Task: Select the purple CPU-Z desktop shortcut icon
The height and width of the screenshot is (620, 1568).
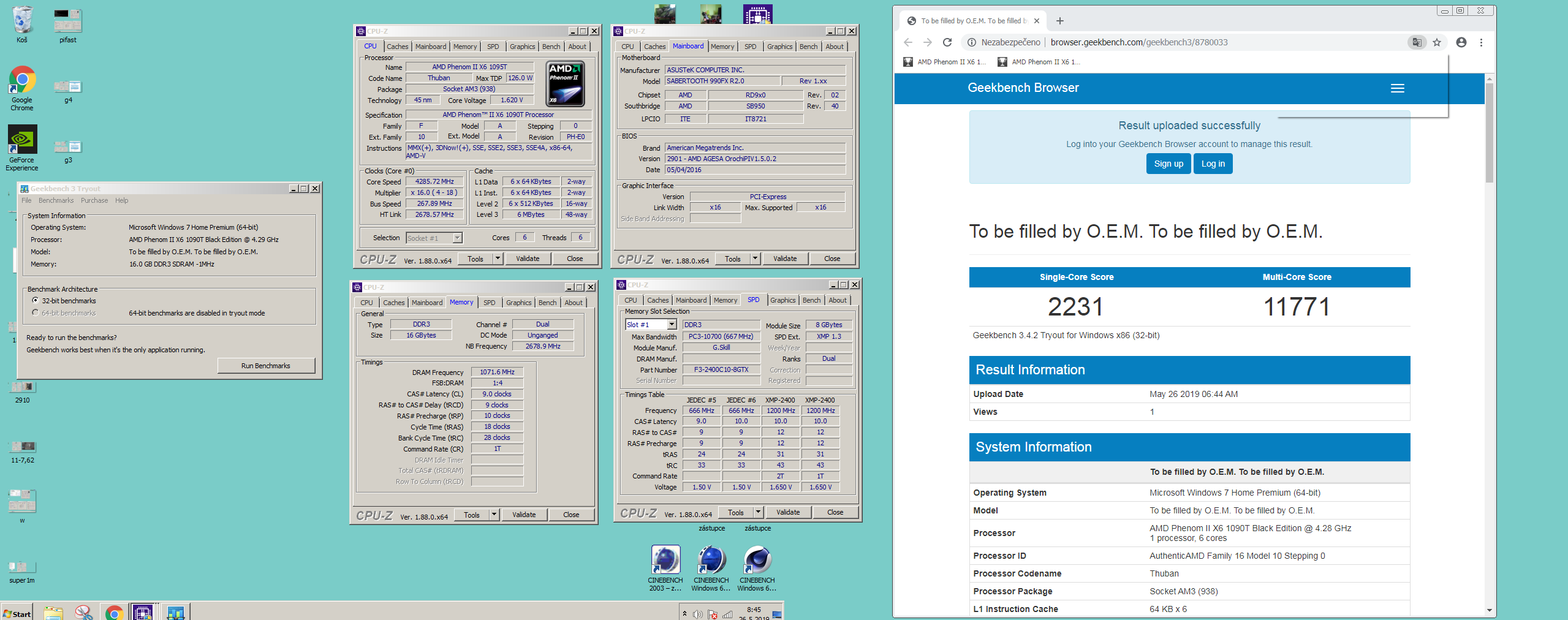Action: click(x=758, y=13)
